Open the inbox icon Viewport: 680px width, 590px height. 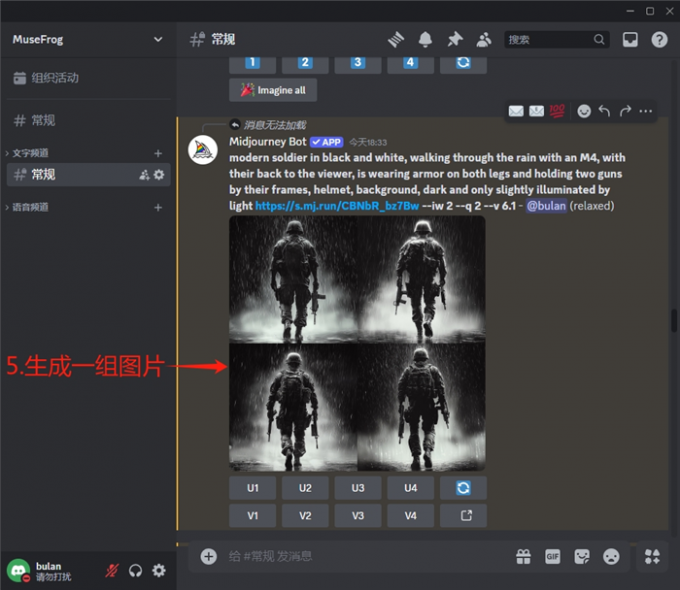[x=630, y=39]
